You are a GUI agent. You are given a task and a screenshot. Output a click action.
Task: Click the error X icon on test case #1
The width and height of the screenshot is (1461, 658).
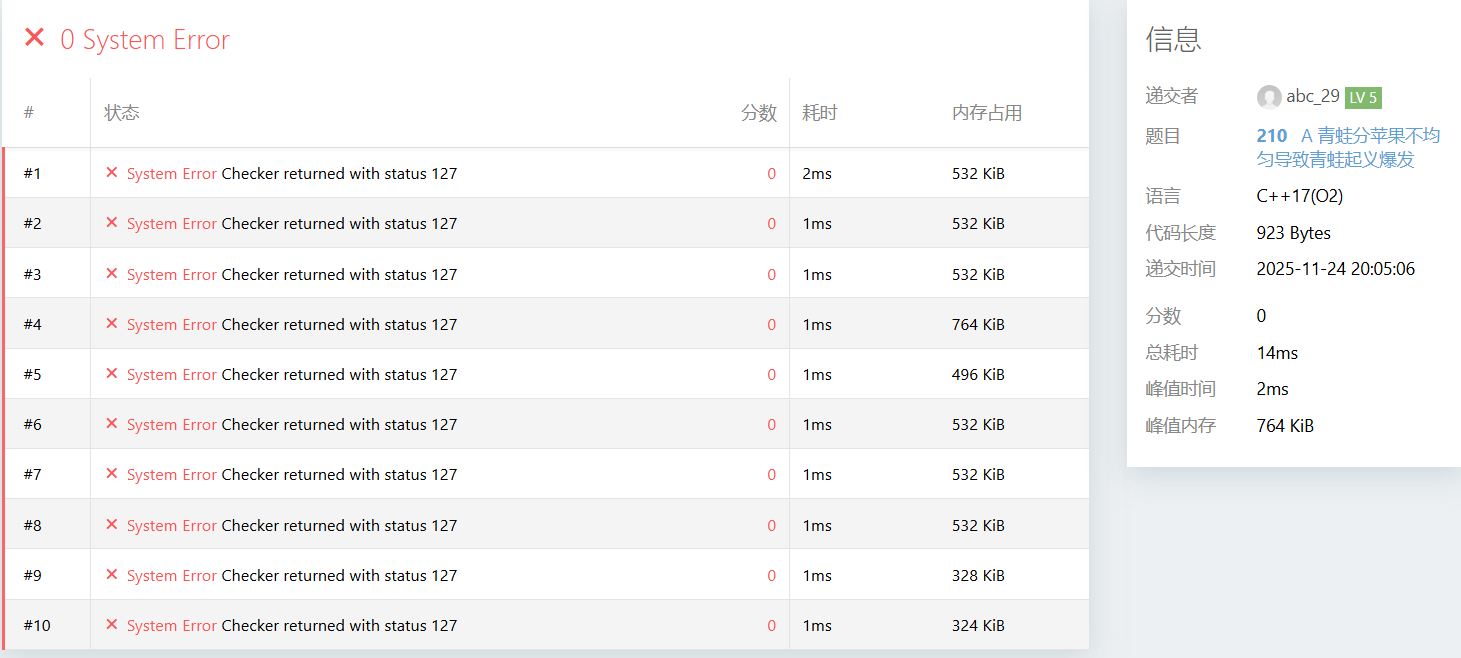point(112,173)
